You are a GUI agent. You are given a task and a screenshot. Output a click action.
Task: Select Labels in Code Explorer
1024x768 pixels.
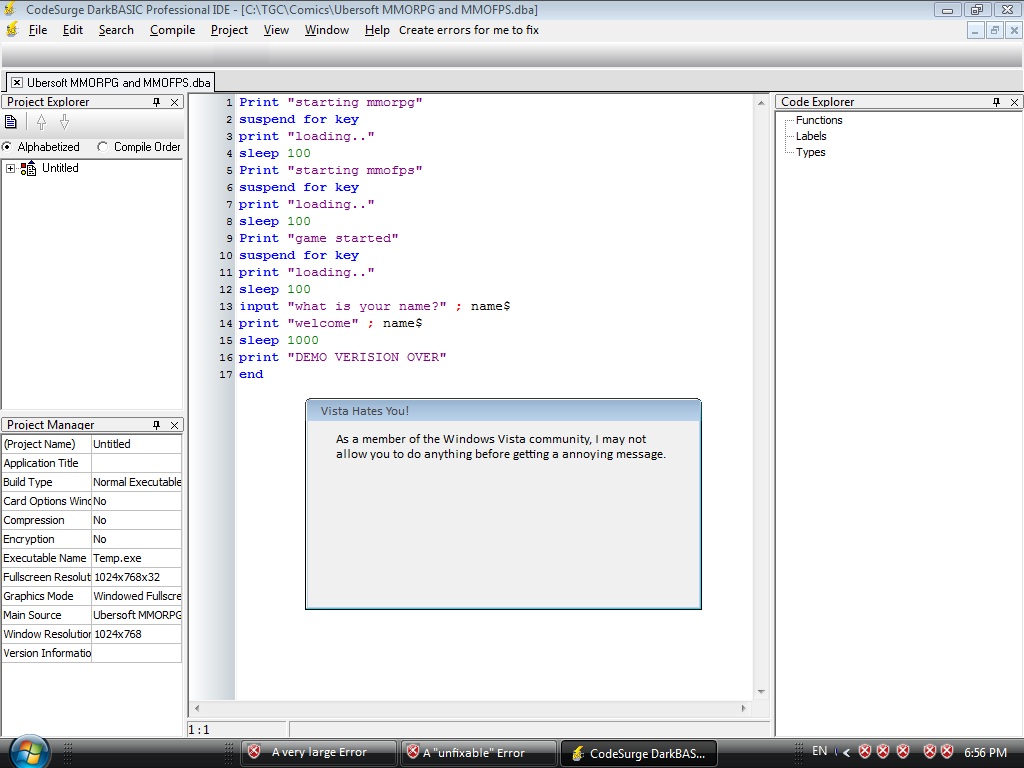coord(811,136)
